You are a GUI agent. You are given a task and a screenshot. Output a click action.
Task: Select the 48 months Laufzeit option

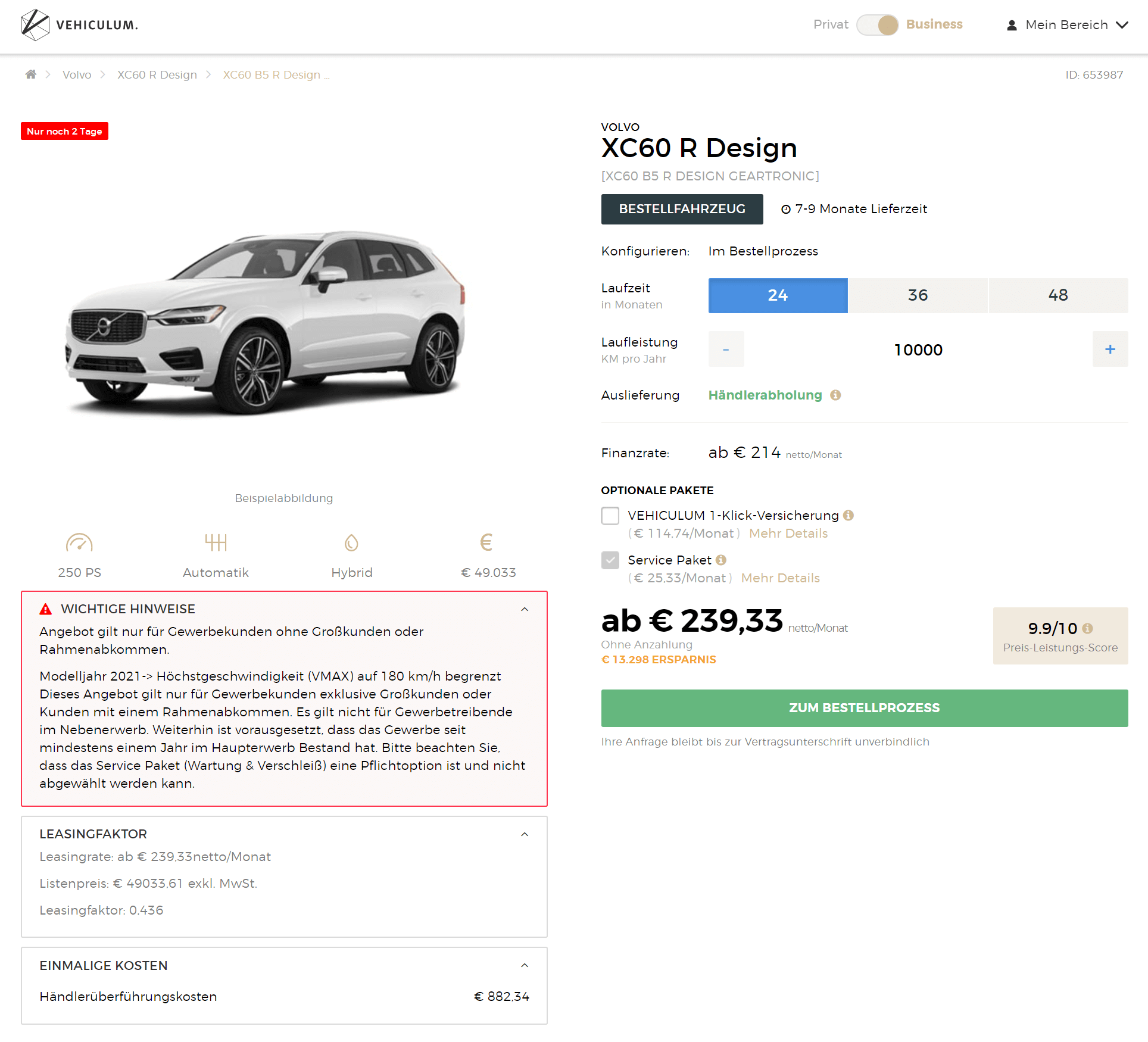click(1059, 295)
